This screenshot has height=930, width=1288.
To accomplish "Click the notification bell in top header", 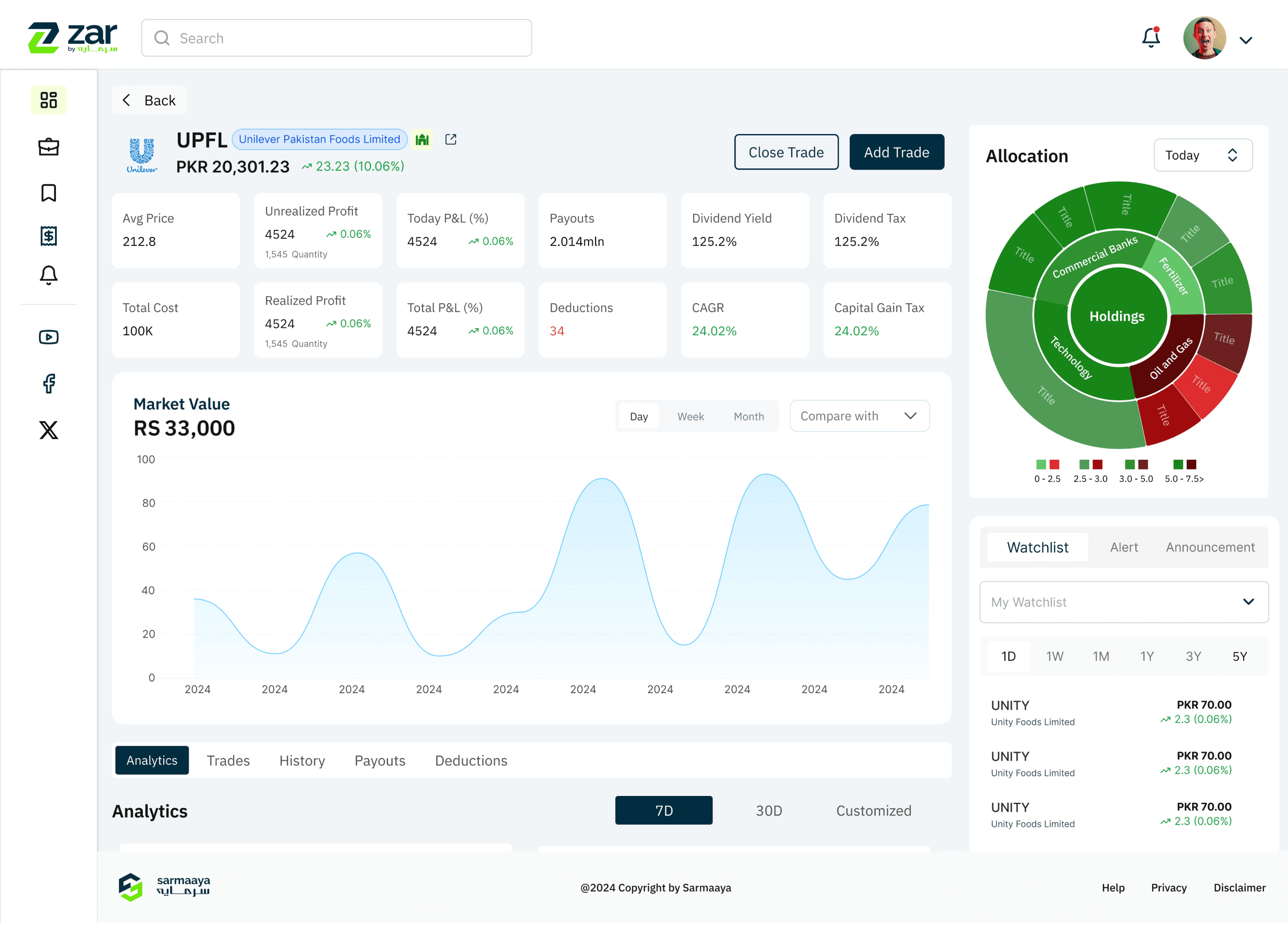I will tap(1150, 38).
